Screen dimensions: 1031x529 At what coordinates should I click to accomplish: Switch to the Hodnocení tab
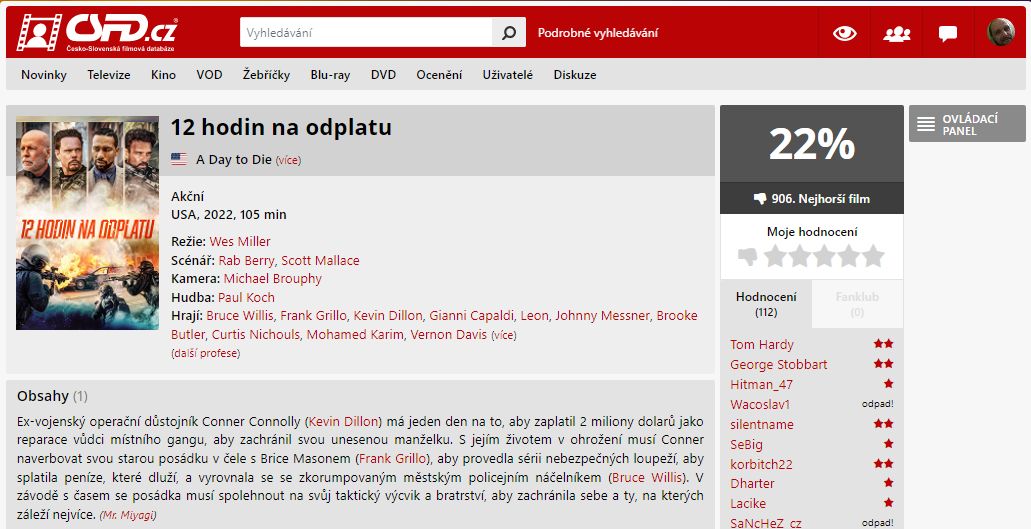click(x=766, y=304)
